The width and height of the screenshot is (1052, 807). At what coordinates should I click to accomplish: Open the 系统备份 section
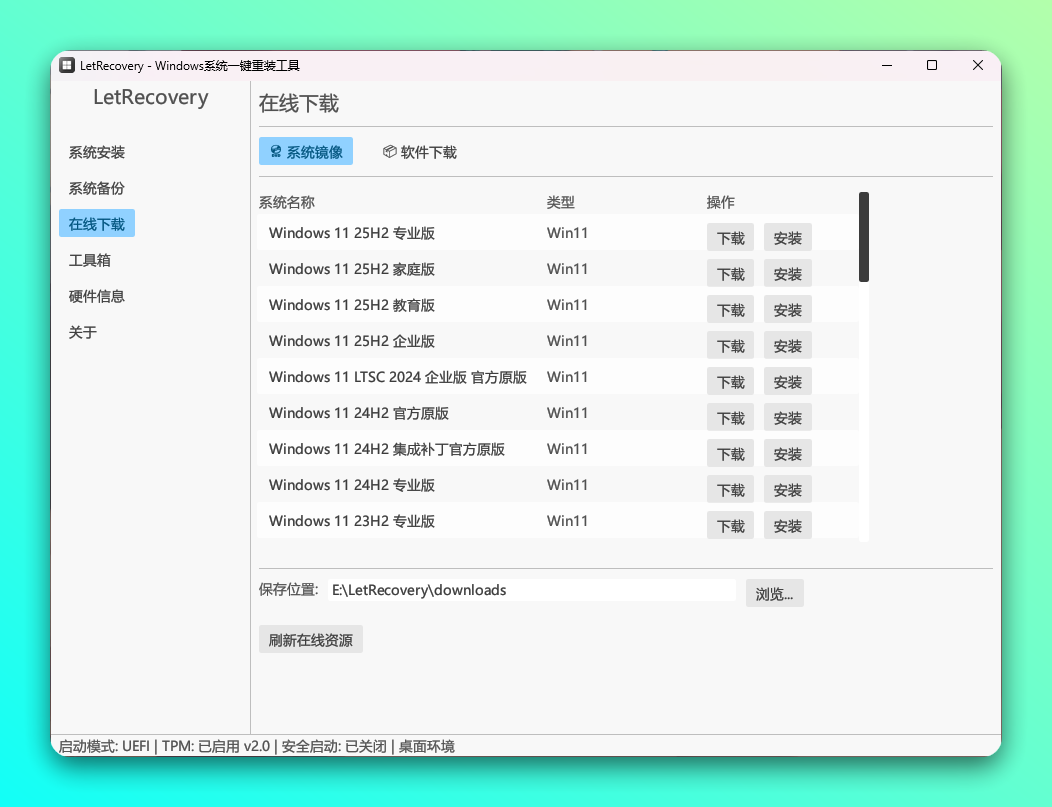pos(95,188)
